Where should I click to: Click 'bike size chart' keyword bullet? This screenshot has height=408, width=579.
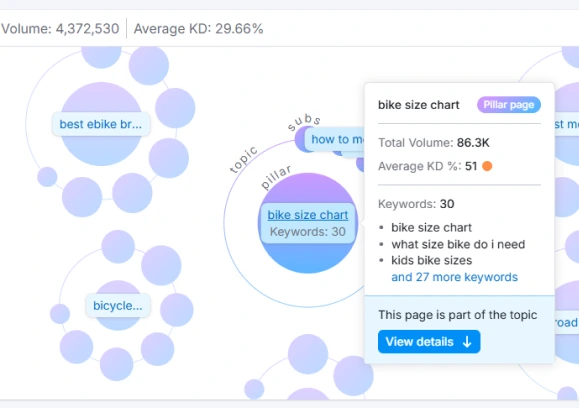coord(432,227)
